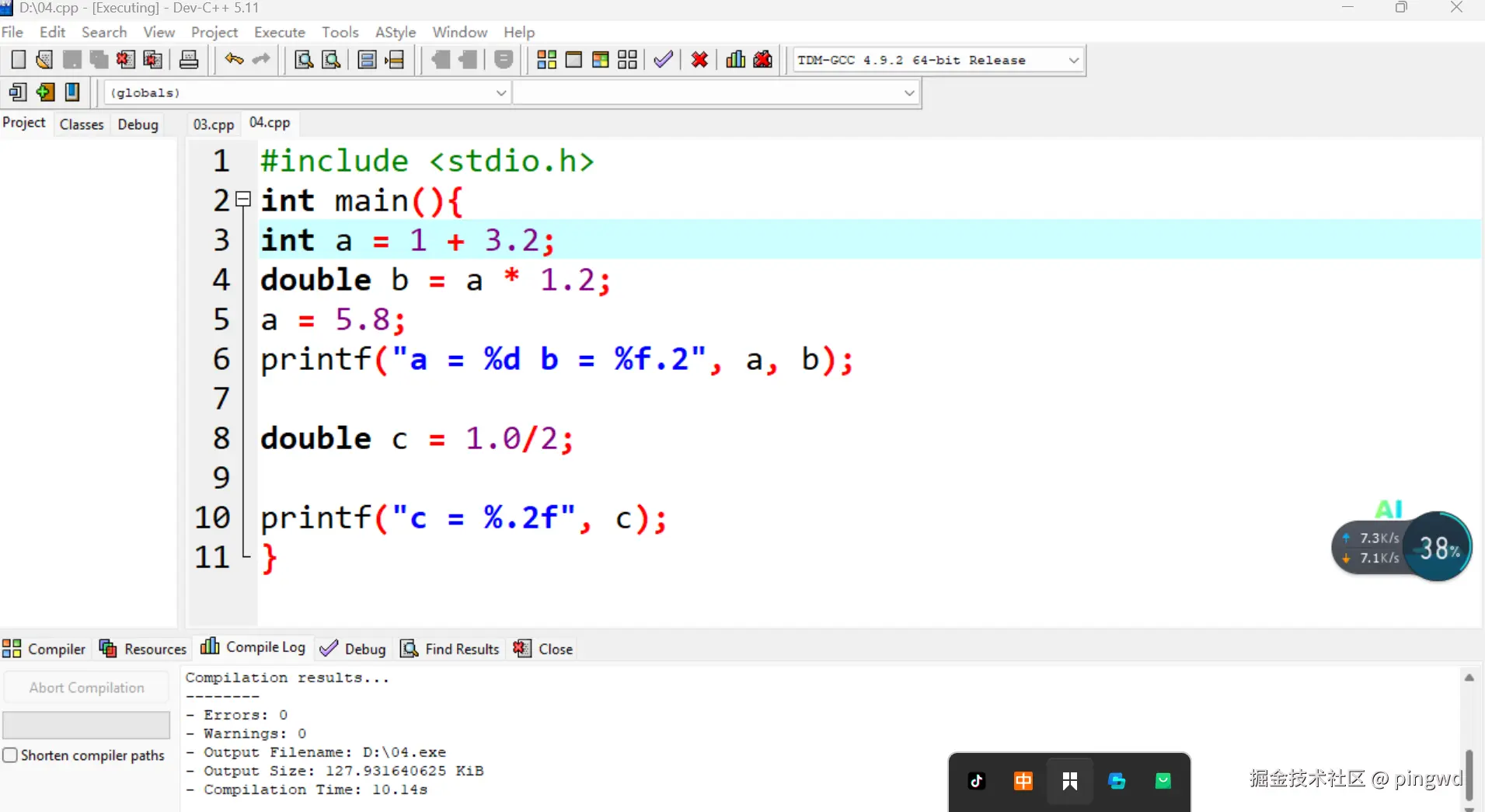
Task: Select the 04.cpp editor tab
Action: pyautogui.click(x=270, y=123)
